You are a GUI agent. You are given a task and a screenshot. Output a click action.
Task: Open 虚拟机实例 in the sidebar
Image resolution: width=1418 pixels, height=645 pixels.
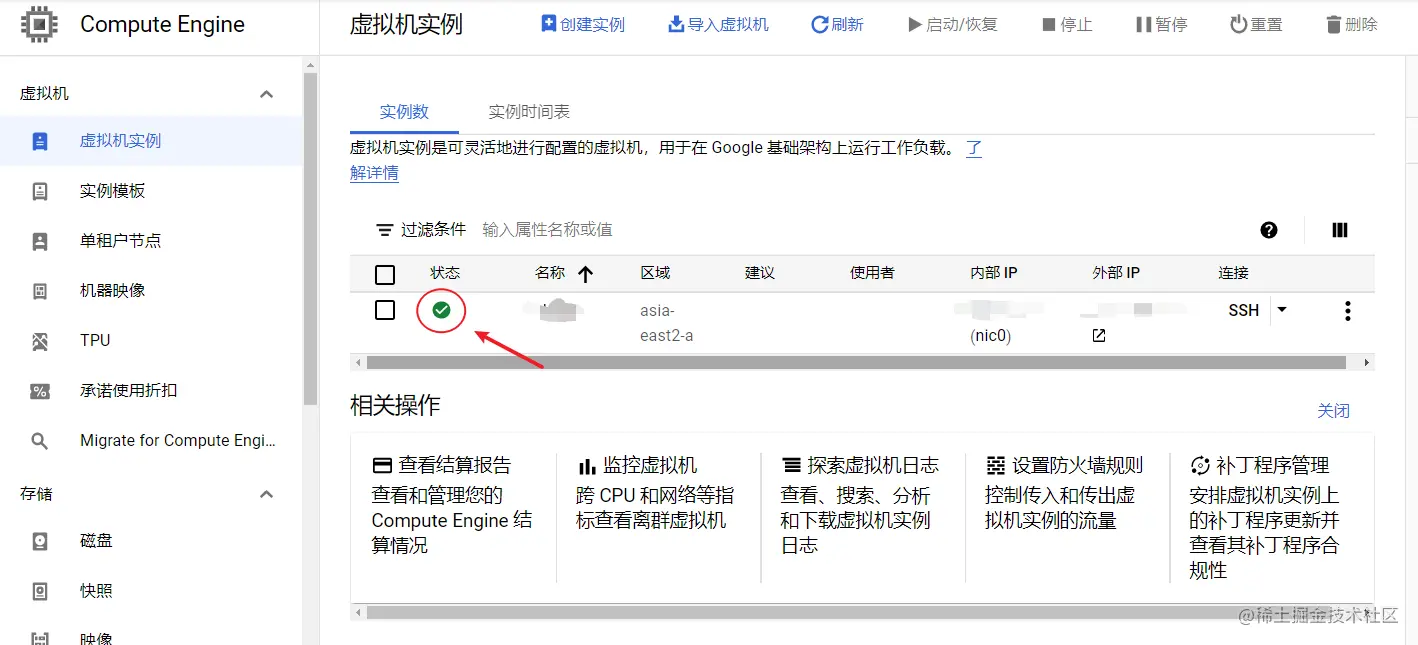pyautogui.click(x=151, y=141)
